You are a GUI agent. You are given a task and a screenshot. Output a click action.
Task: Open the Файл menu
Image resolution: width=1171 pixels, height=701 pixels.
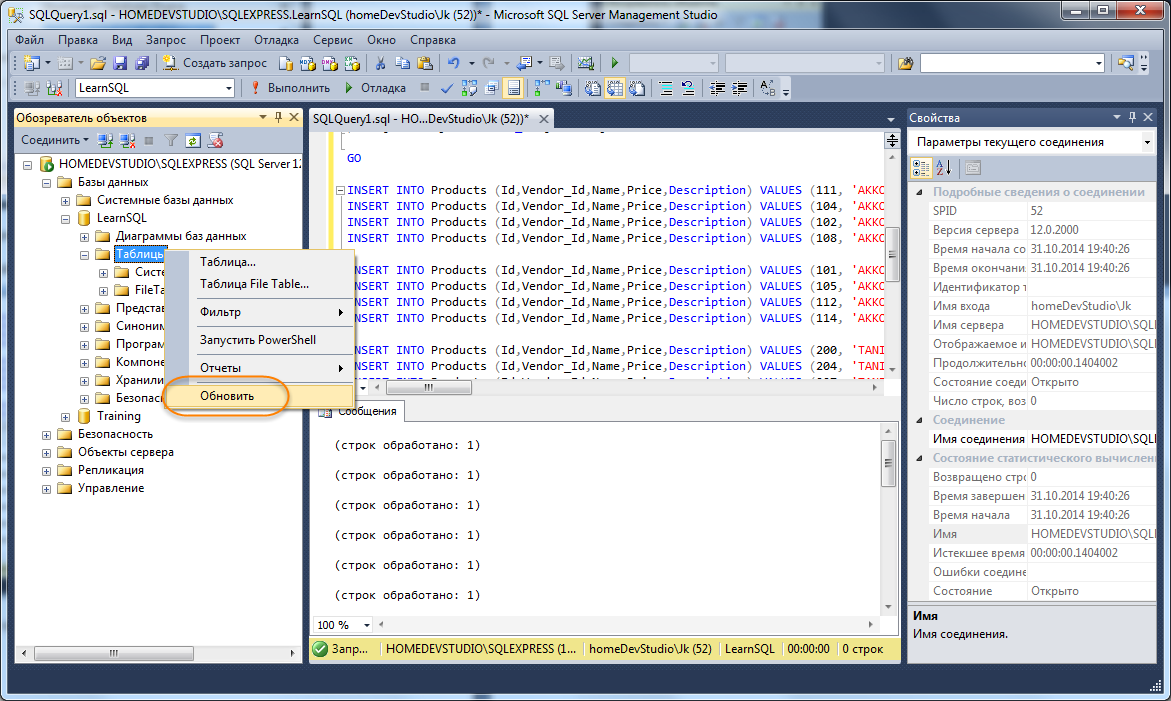click(x=30, y=40)
